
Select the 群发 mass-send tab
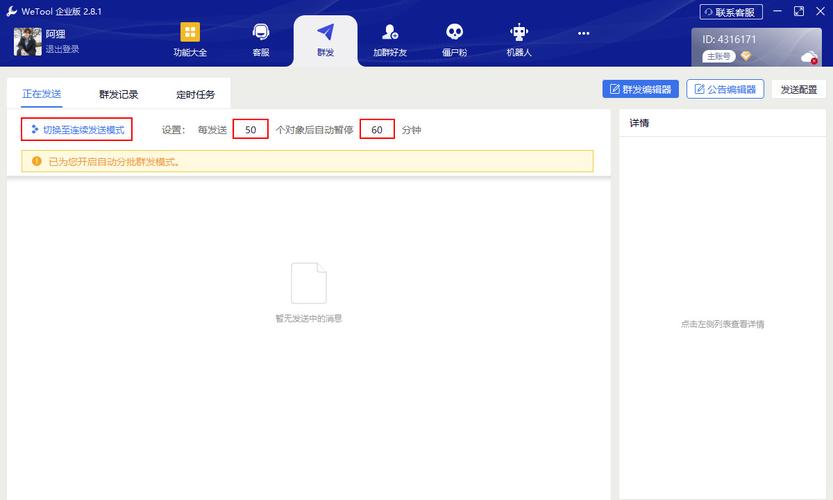tap(325, 40)
